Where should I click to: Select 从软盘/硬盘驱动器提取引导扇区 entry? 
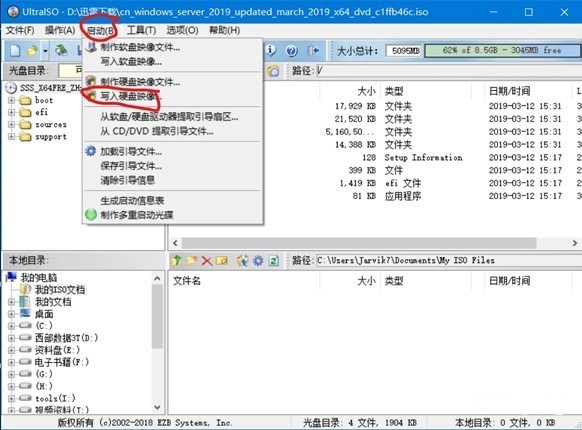click(173, 117)
